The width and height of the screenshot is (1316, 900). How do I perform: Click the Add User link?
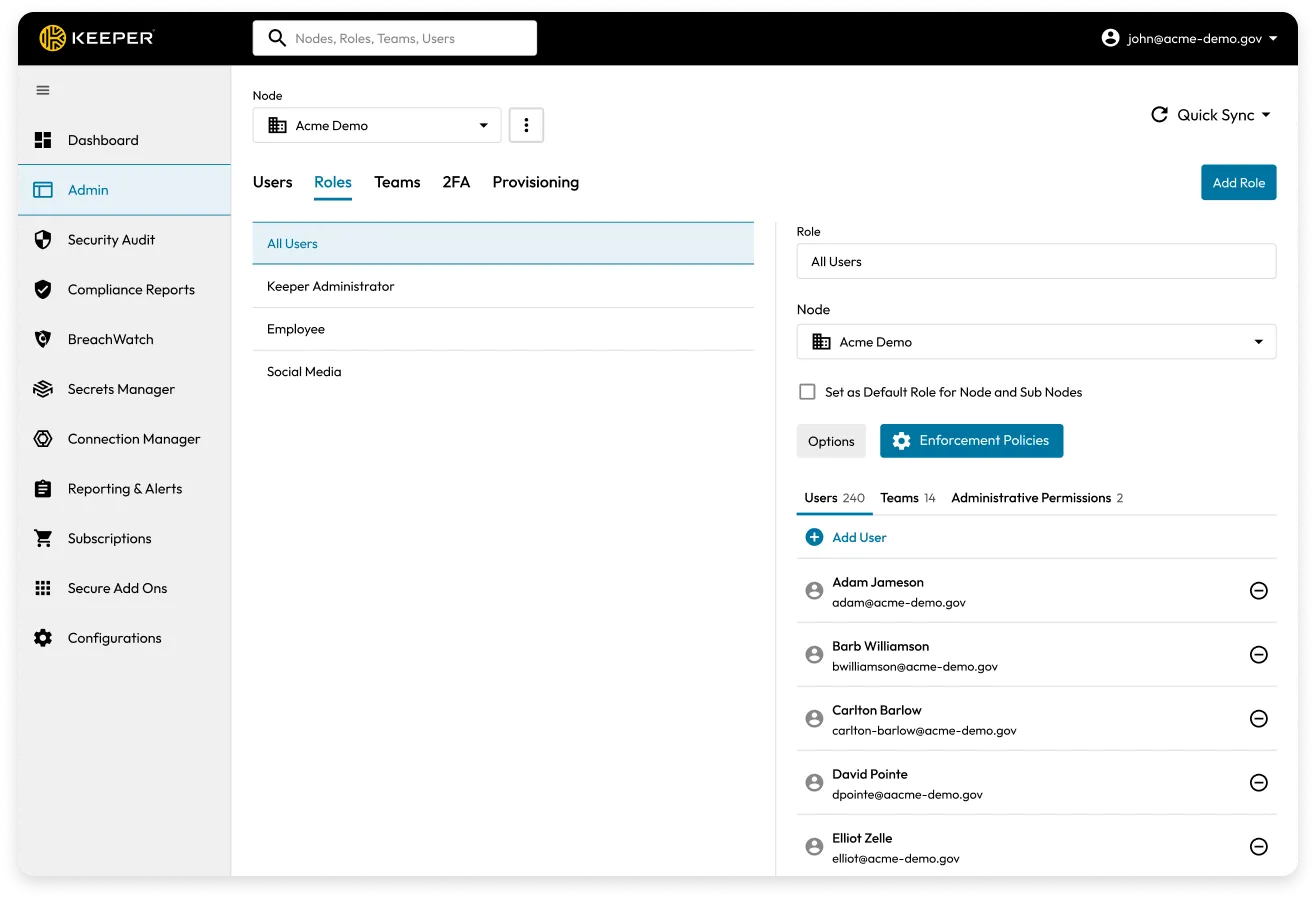pos(859,537)
